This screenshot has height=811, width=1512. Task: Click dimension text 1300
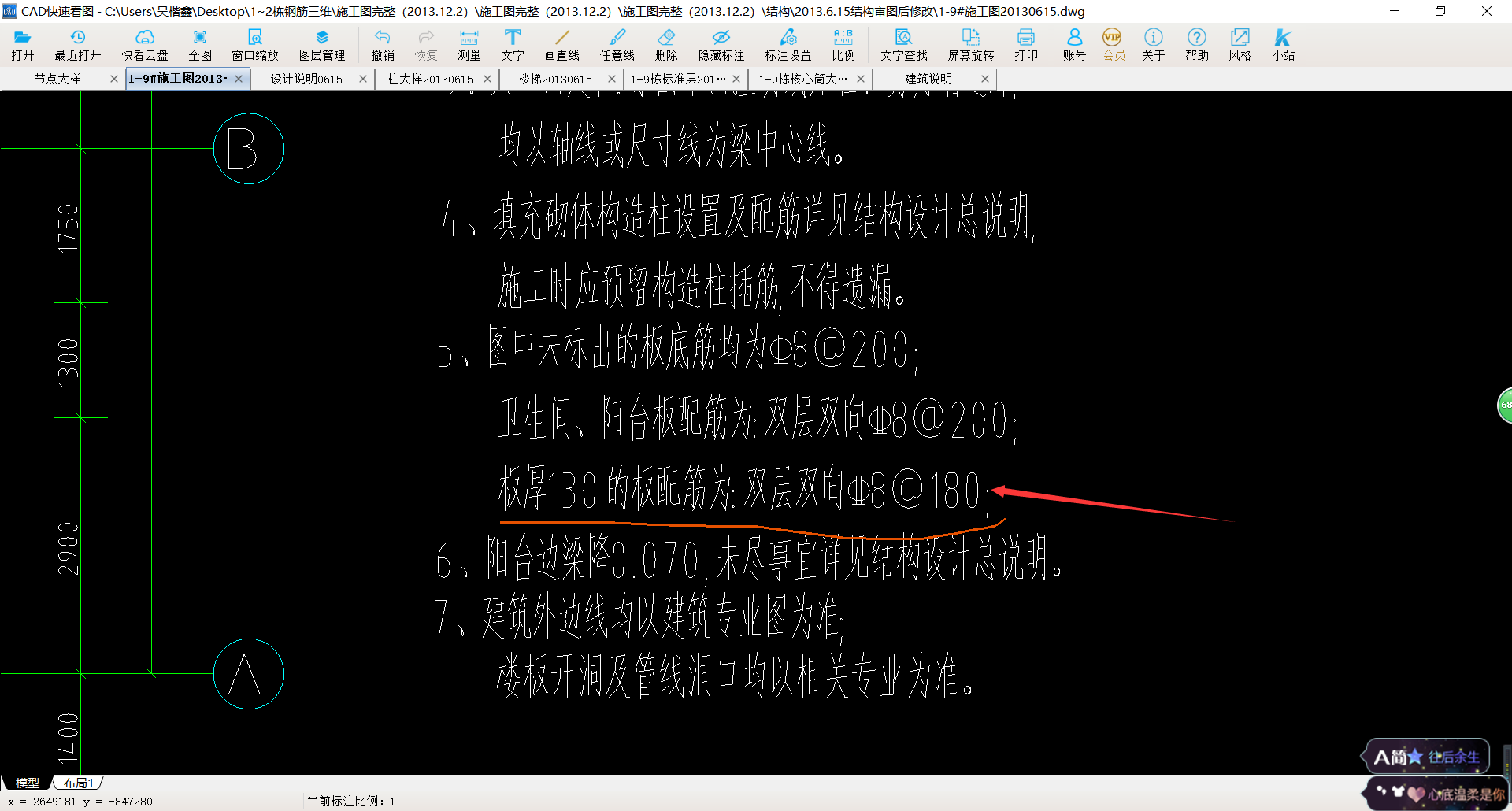coord(69,361)
